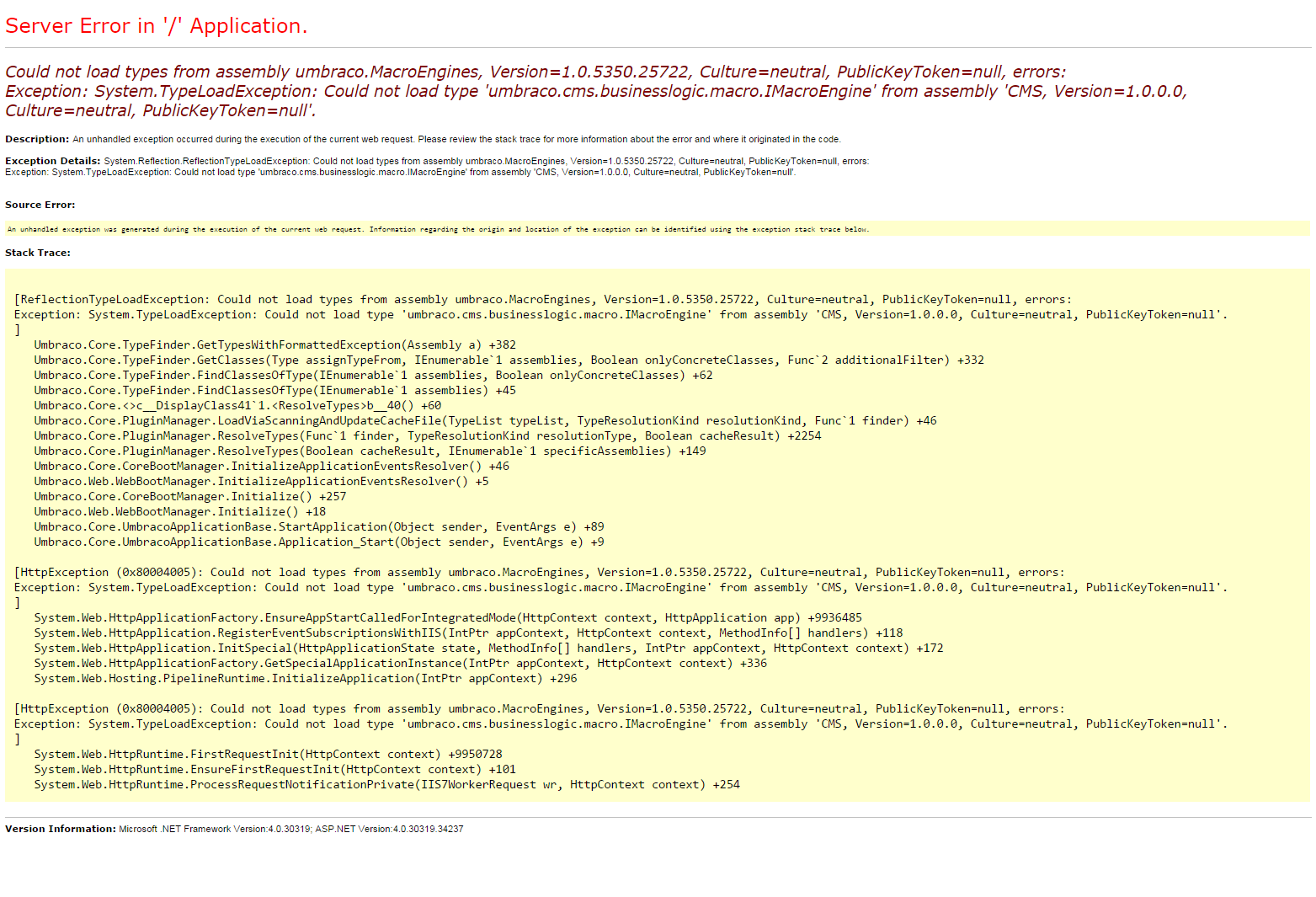
Task: Click the 'UmbracoApplicationBase.Application_Start' line
Action: (x=319, y=542)
